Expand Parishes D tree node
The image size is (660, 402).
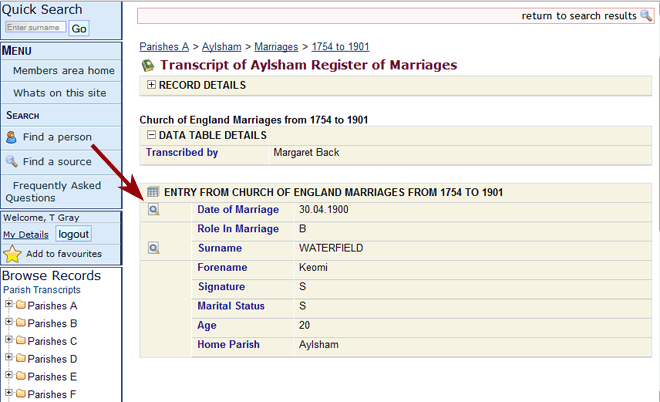[8, 357]
